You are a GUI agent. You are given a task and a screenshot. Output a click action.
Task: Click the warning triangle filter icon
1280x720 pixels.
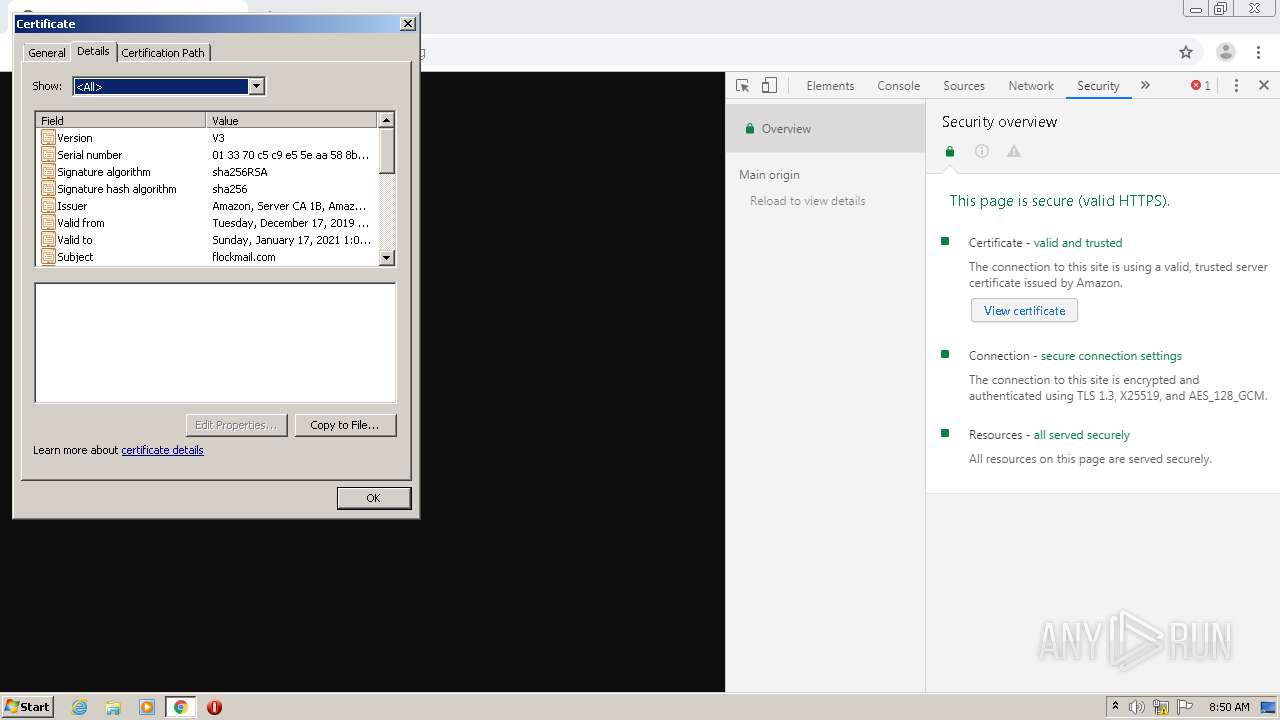click(x=1014, y=152)
